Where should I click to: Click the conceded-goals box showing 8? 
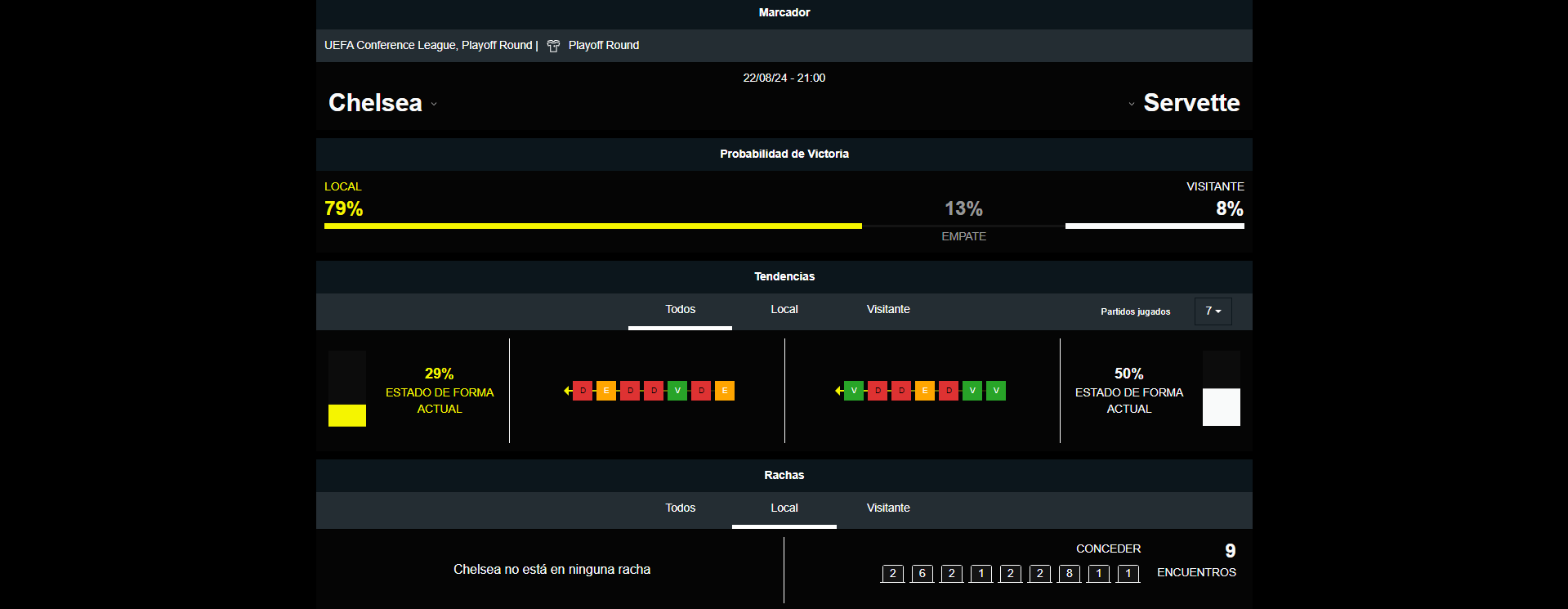(x=1070, y=573)
